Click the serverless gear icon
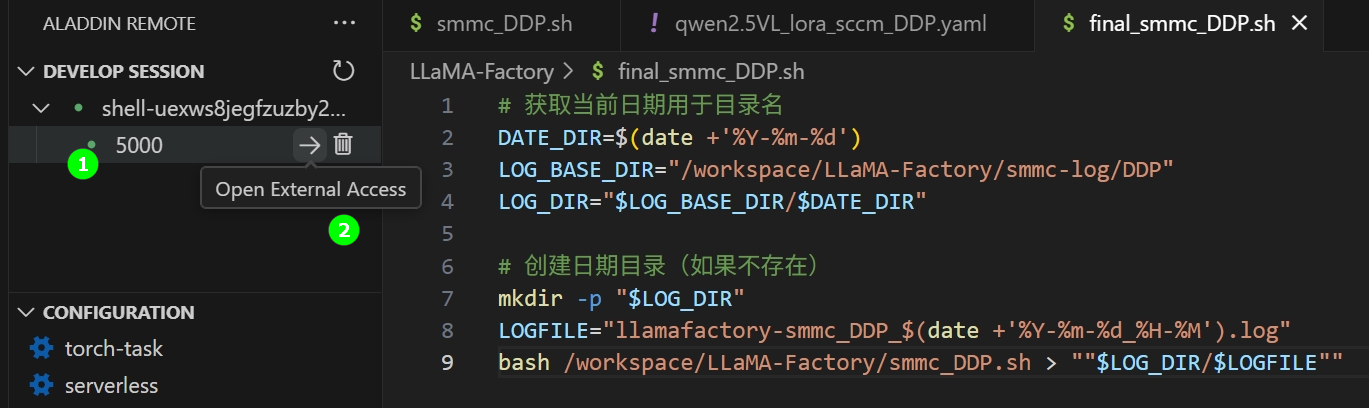Screen dimensions: 1369x408 (41, 385)
